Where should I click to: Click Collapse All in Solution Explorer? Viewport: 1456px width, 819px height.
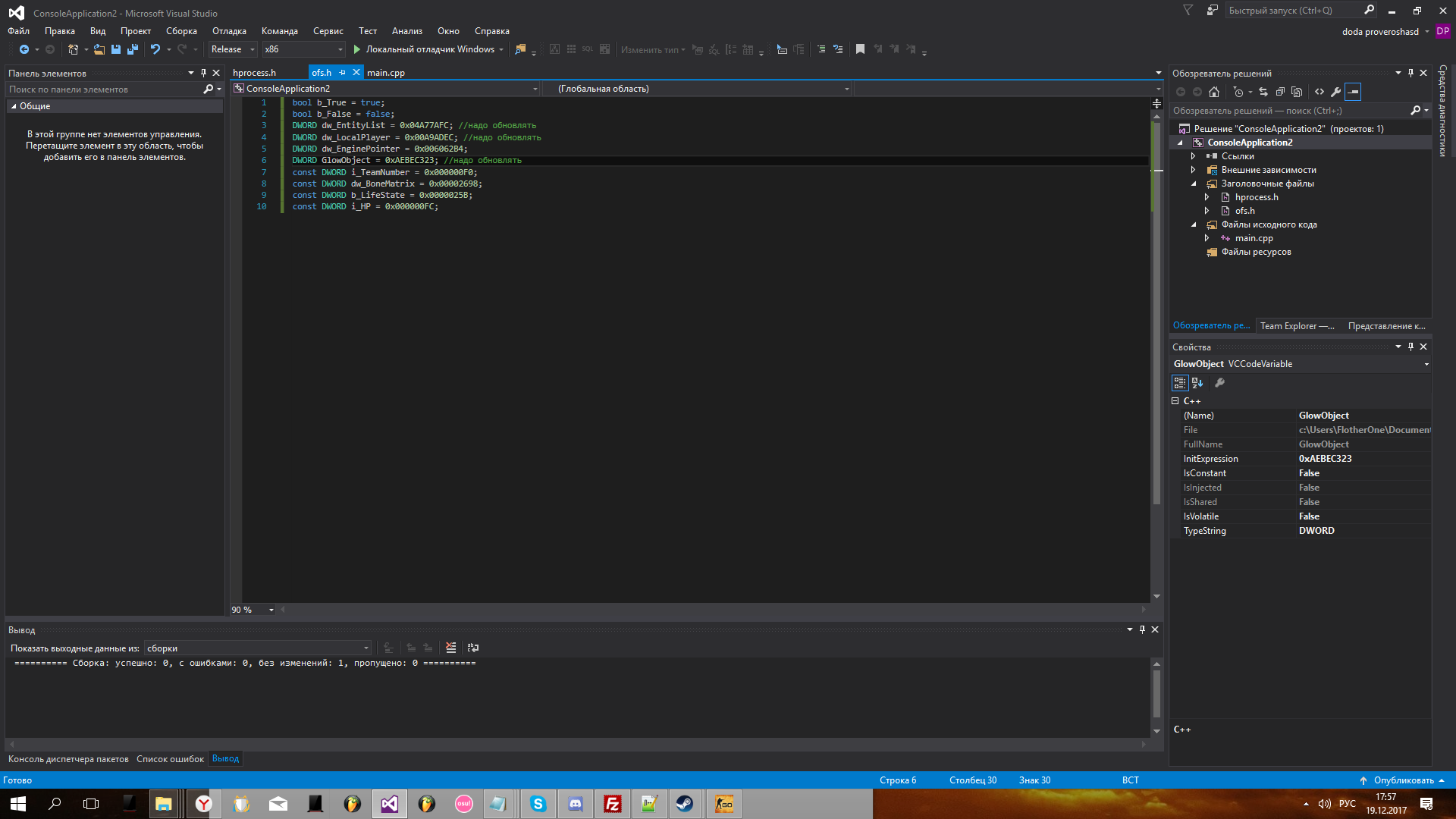[1280, 92]
